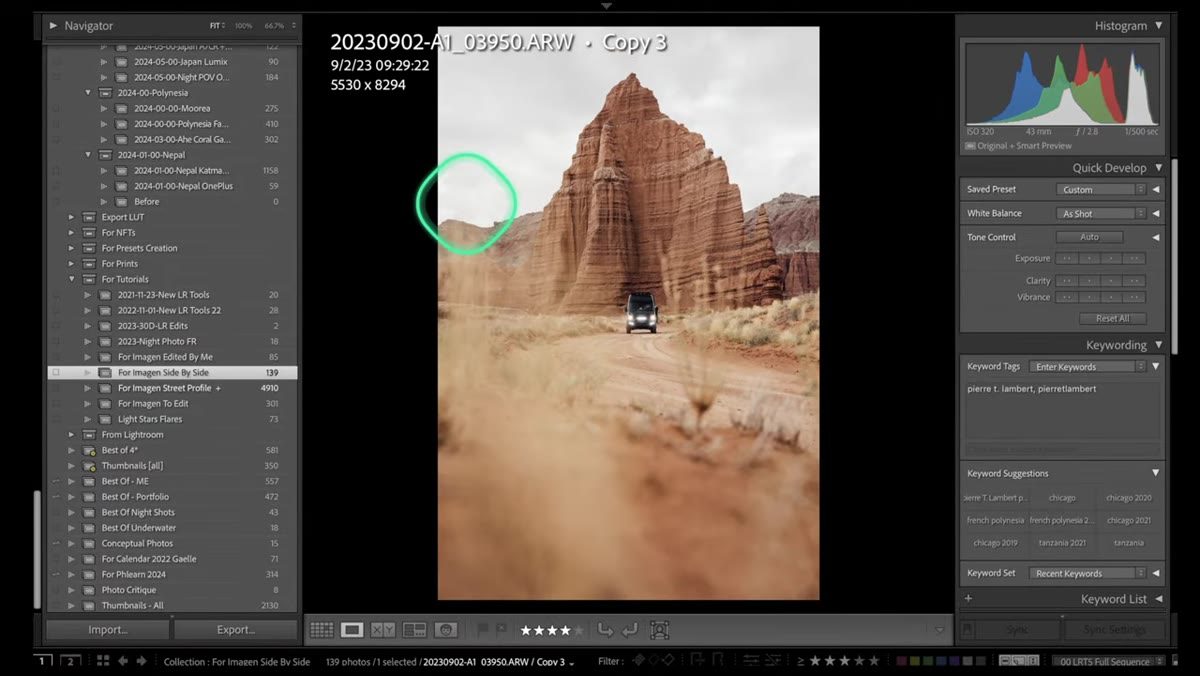Screen dimensions: 1200x676
Task: Filter by purple color label
Action: pos(954,661)
